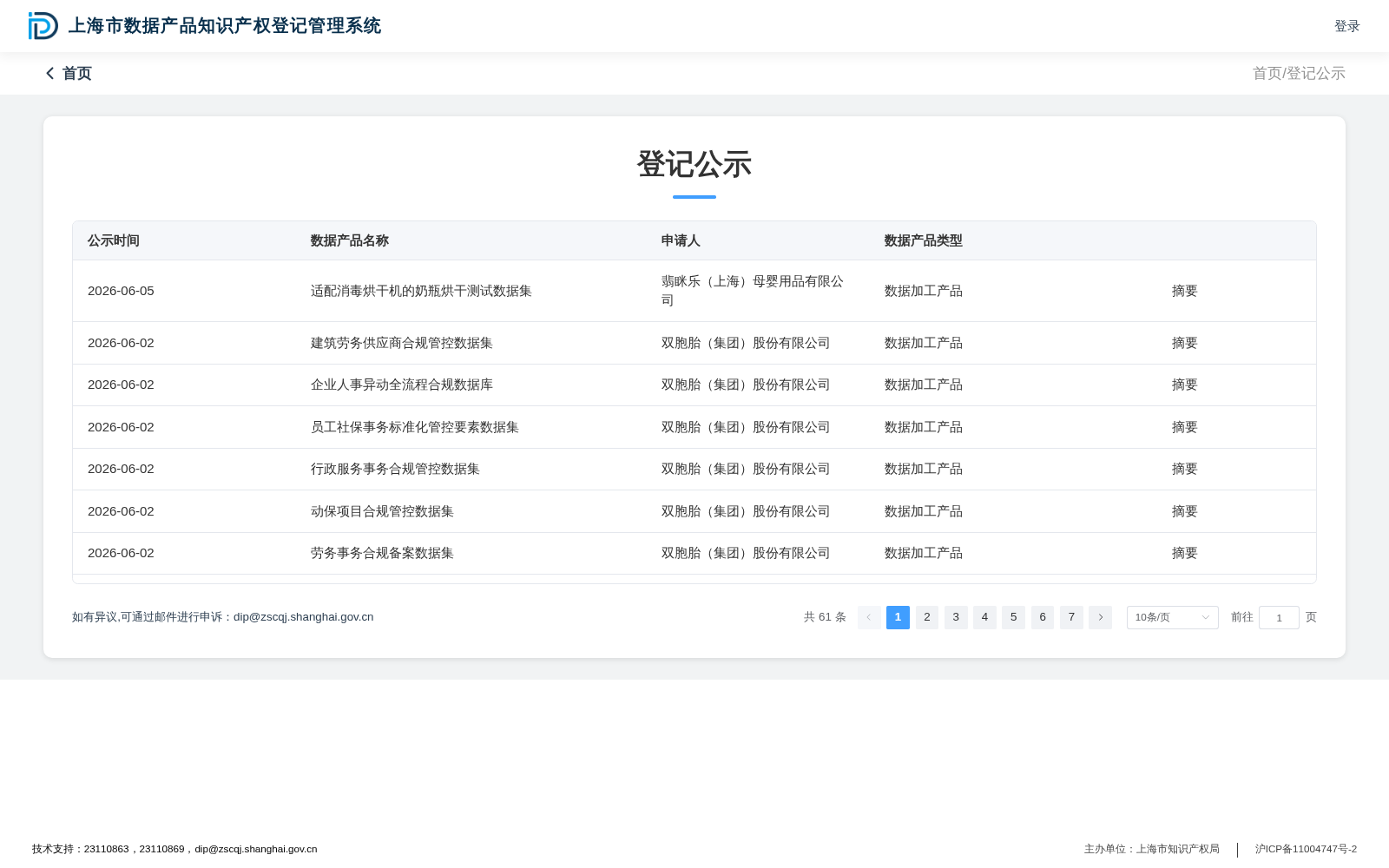Click the 共 61 条 total count
This screenshot has width=1389, height=868.
[x=825, y=617]
